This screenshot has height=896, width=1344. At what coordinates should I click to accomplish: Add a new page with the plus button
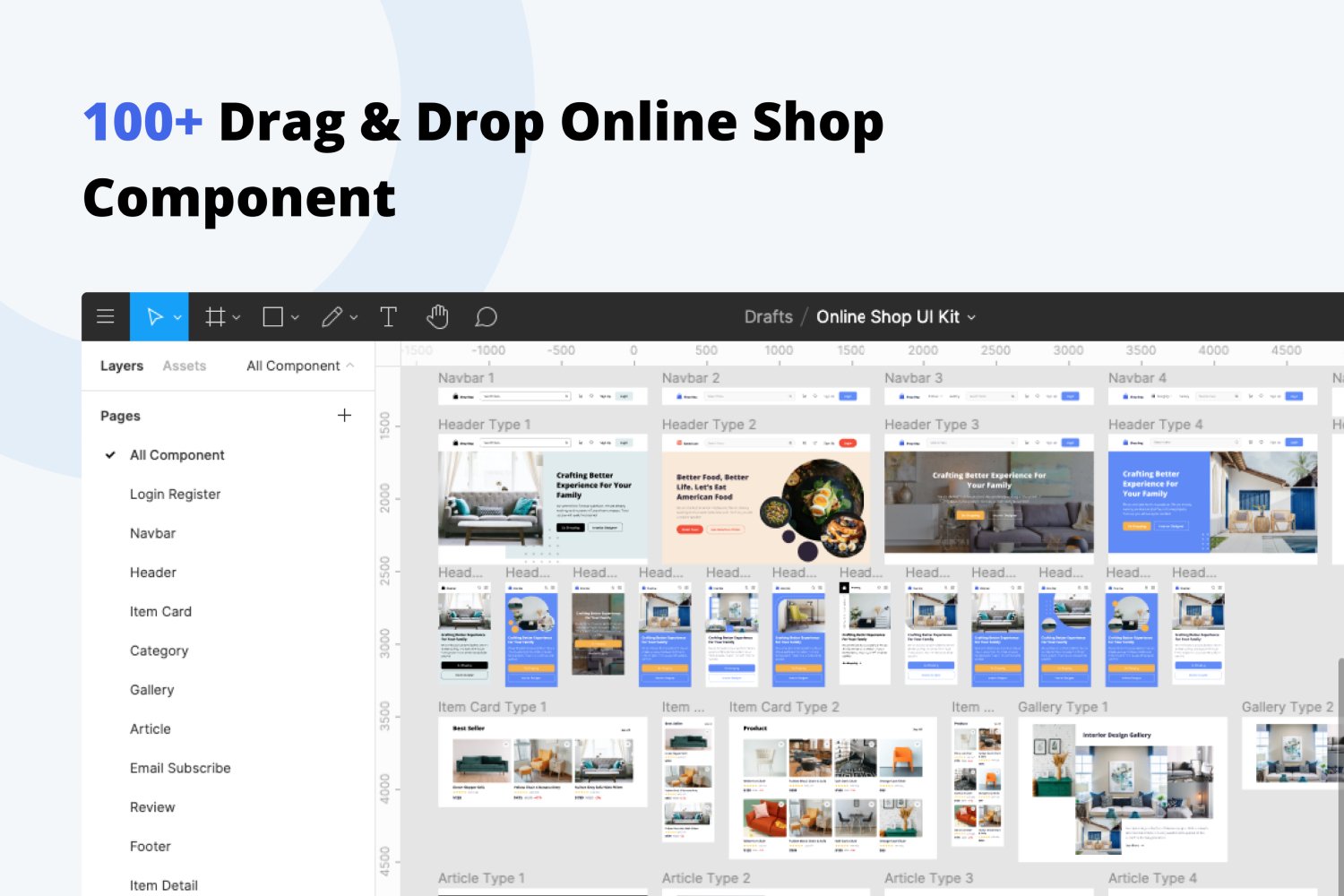345,415
